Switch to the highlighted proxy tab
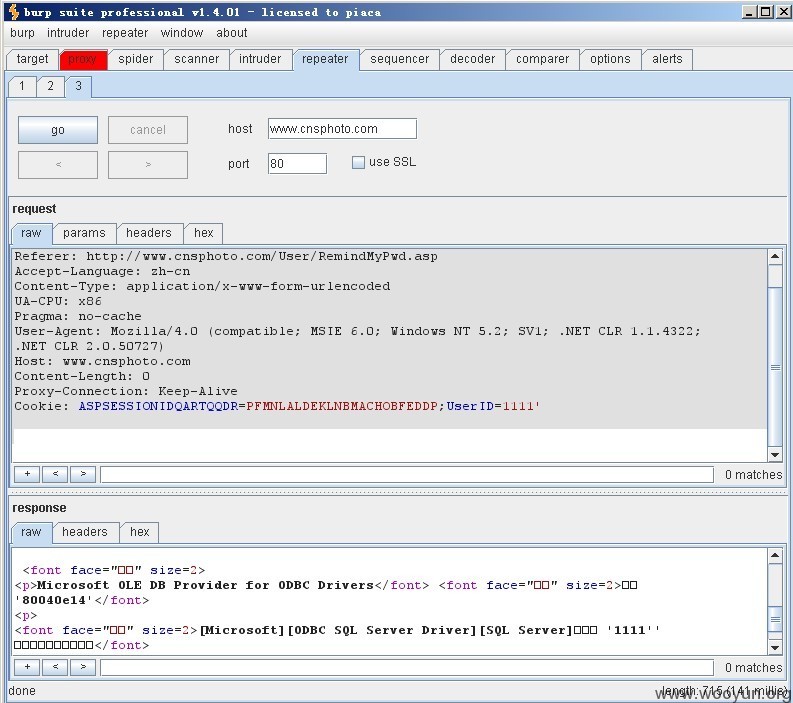 82,59
